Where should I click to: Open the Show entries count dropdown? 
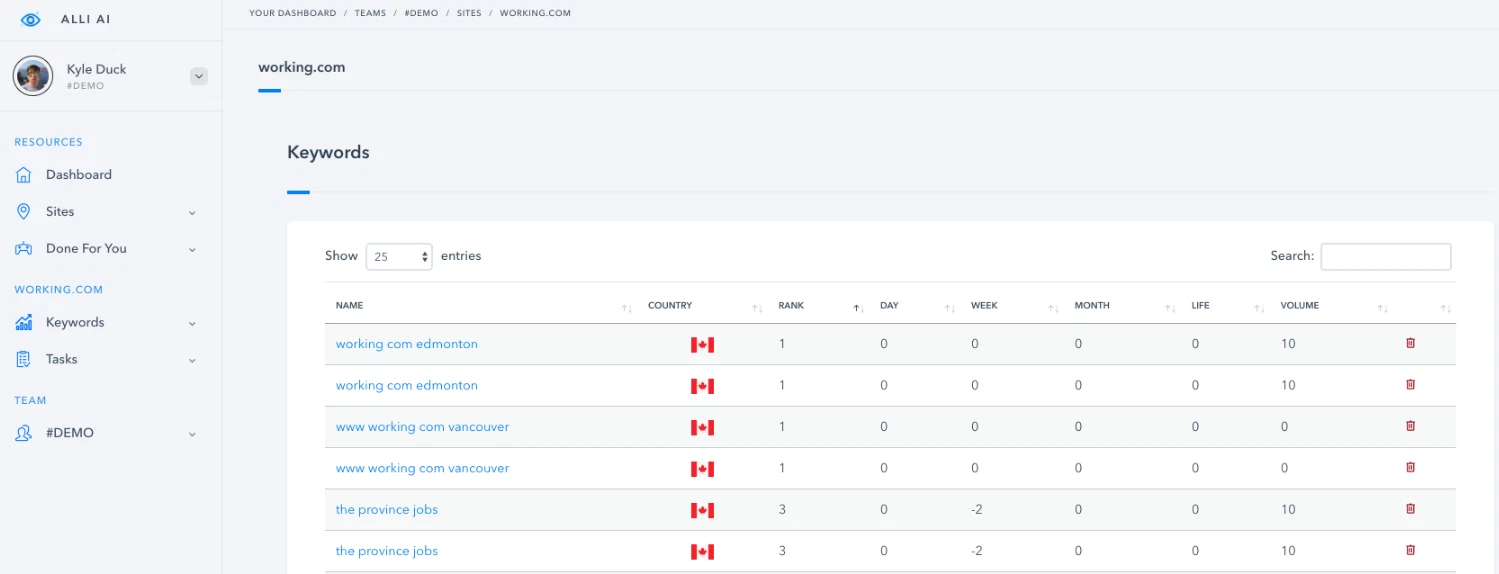(399, 257)
